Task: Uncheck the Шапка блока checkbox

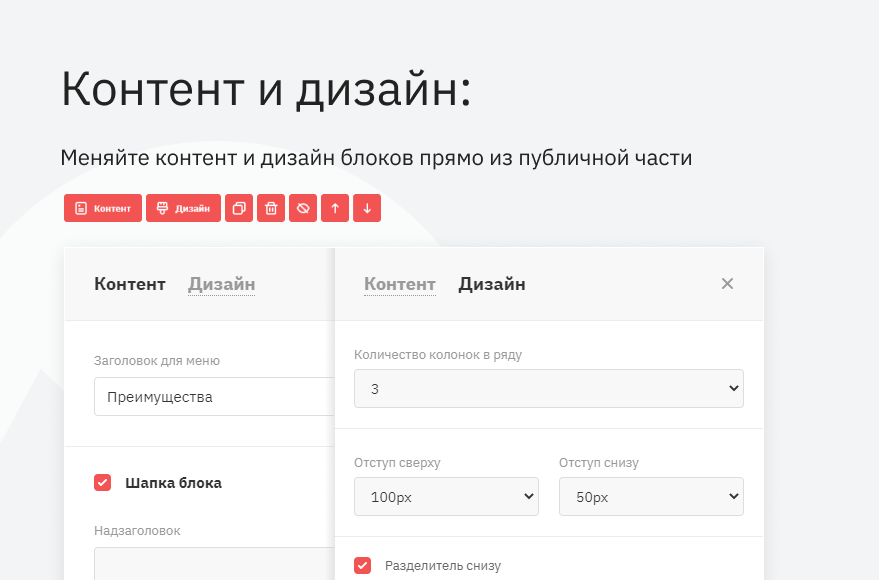Action: pos(102,483)
